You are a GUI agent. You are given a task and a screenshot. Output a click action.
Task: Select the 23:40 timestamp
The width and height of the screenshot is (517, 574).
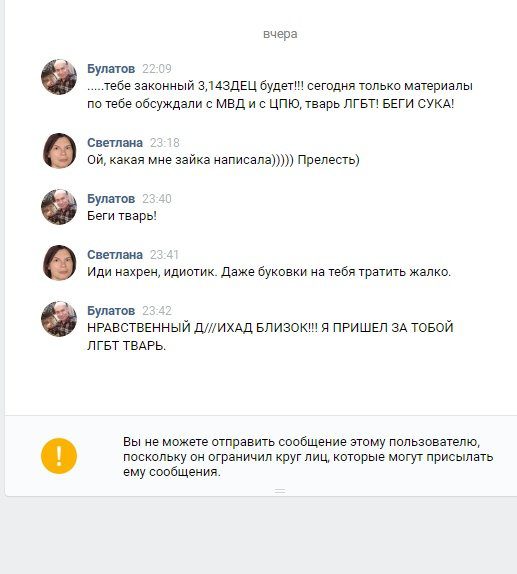[157, 199]
